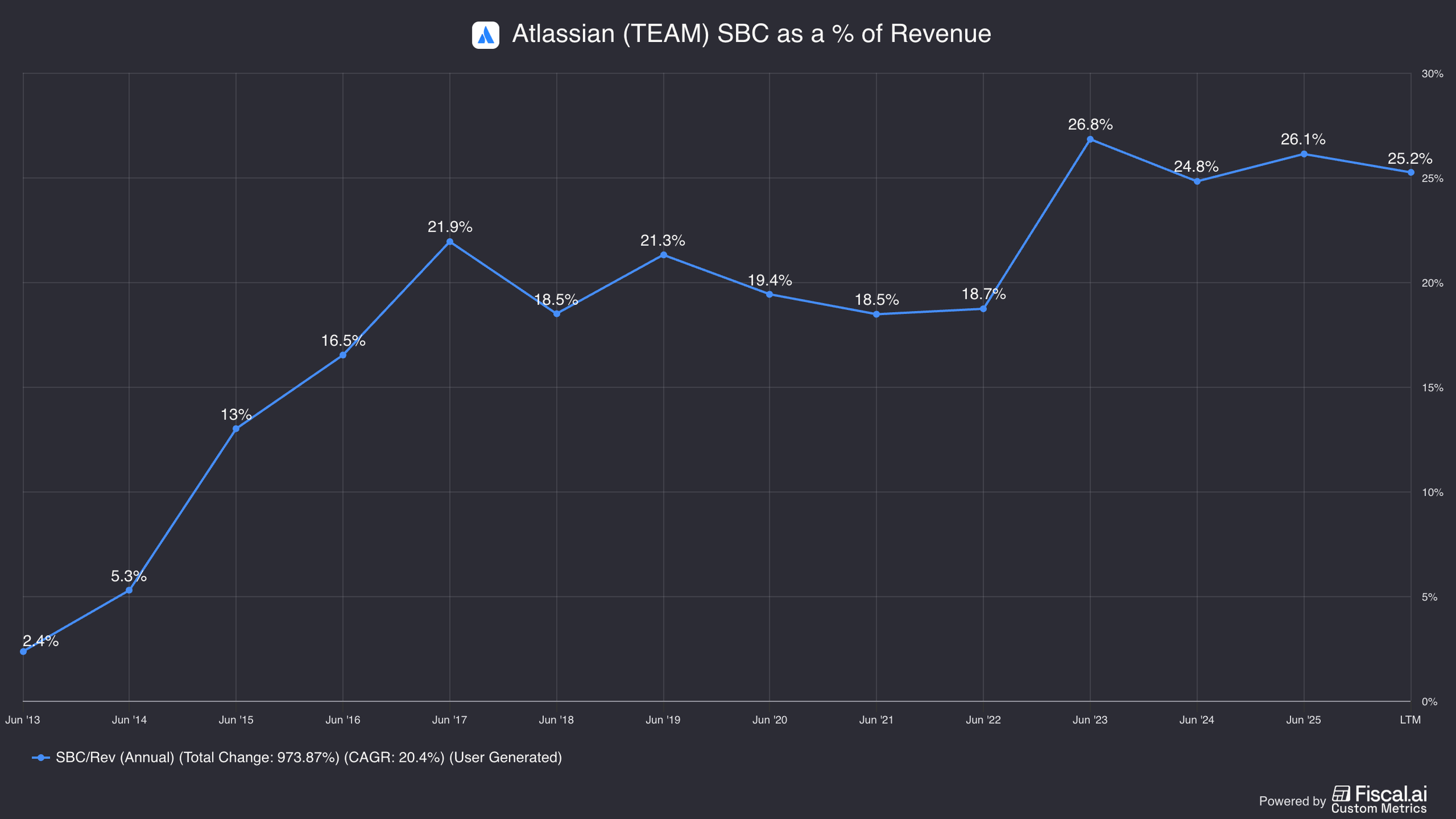Click the 30% y-axis label

click(1433, 74)
